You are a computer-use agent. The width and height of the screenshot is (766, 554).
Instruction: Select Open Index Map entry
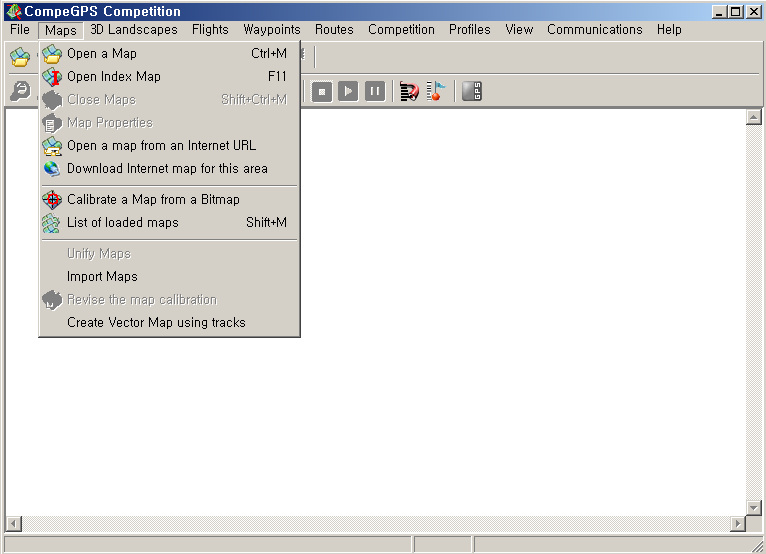click(170, 76)
